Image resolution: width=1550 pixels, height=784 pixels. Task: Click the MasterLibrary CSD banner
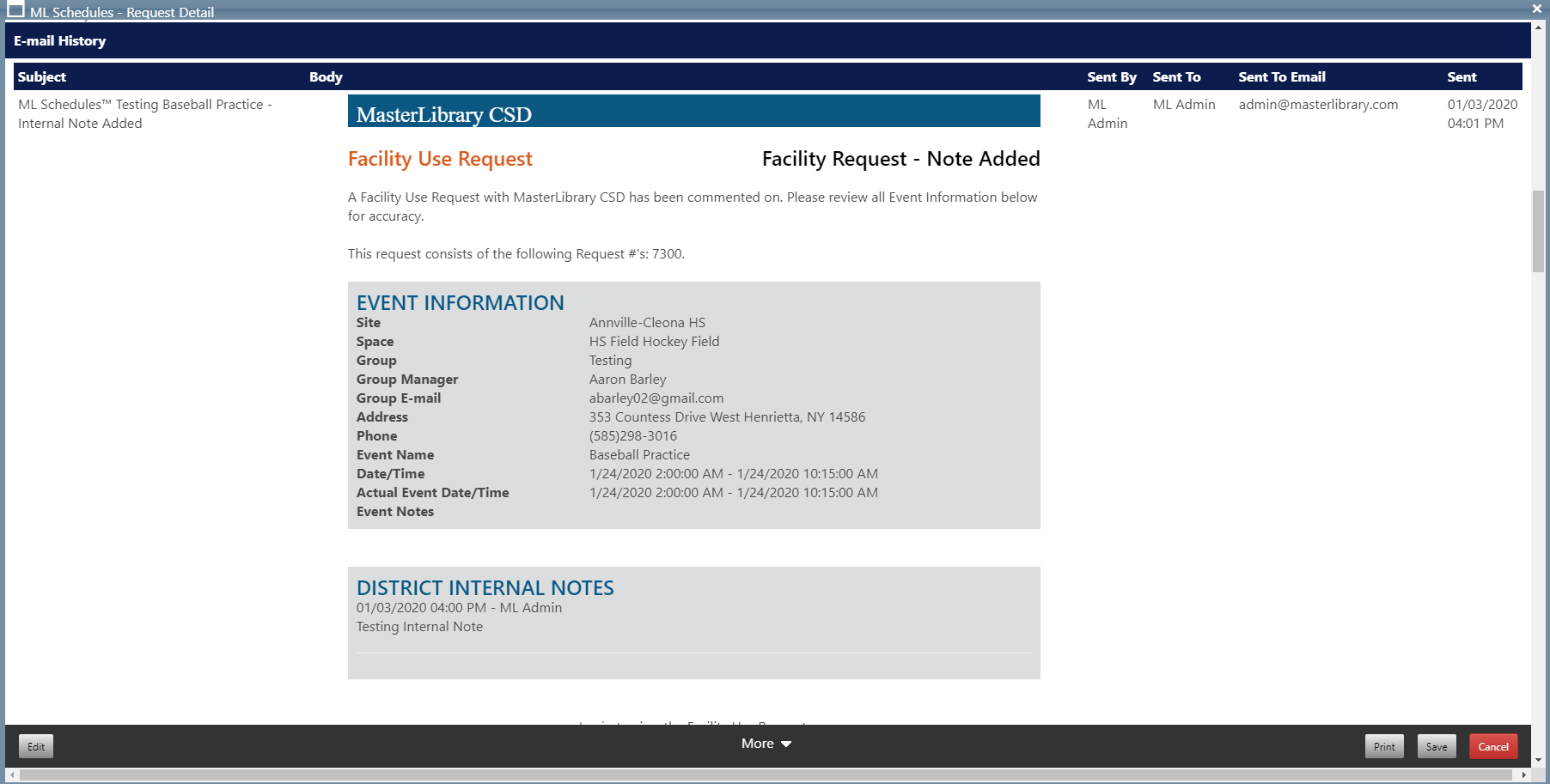tap(693, 111)
